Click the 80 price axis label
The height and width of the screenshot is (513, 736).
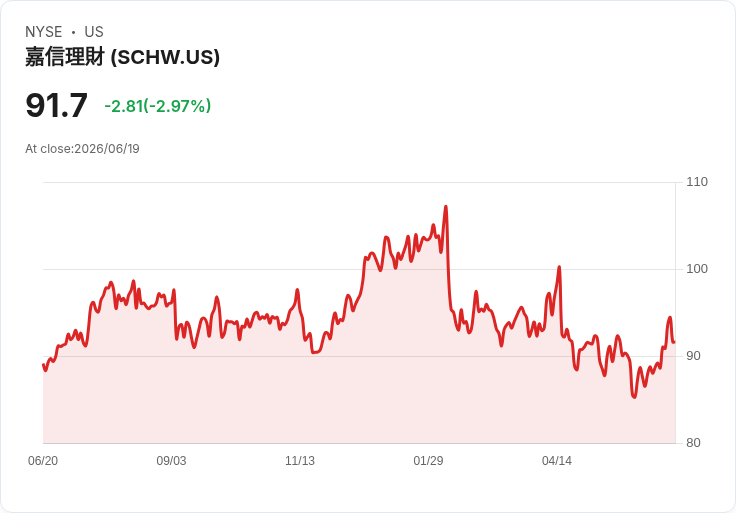(x=693, y=443)
